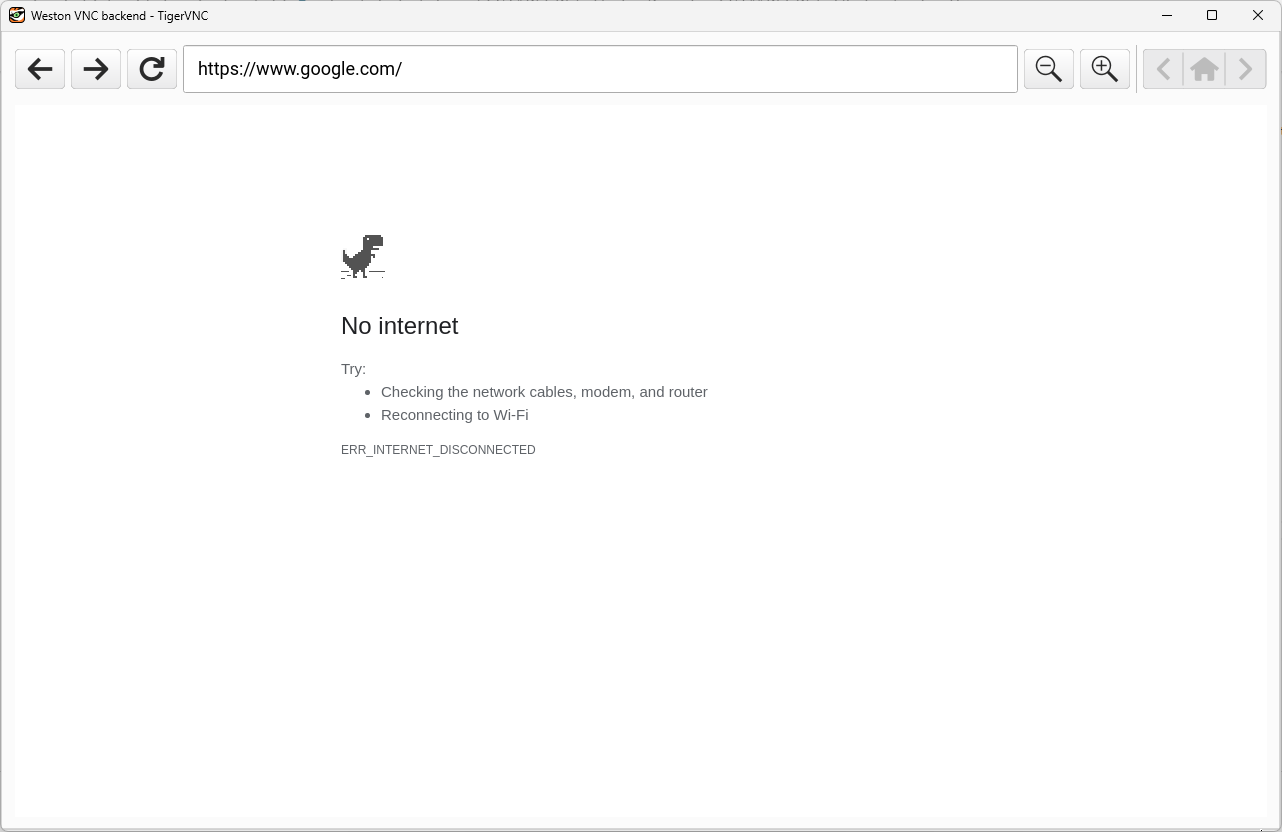The width and height of the screenshot is (1282, 832).
Task: Click the "No internet" heading
Action: point(400,326)
